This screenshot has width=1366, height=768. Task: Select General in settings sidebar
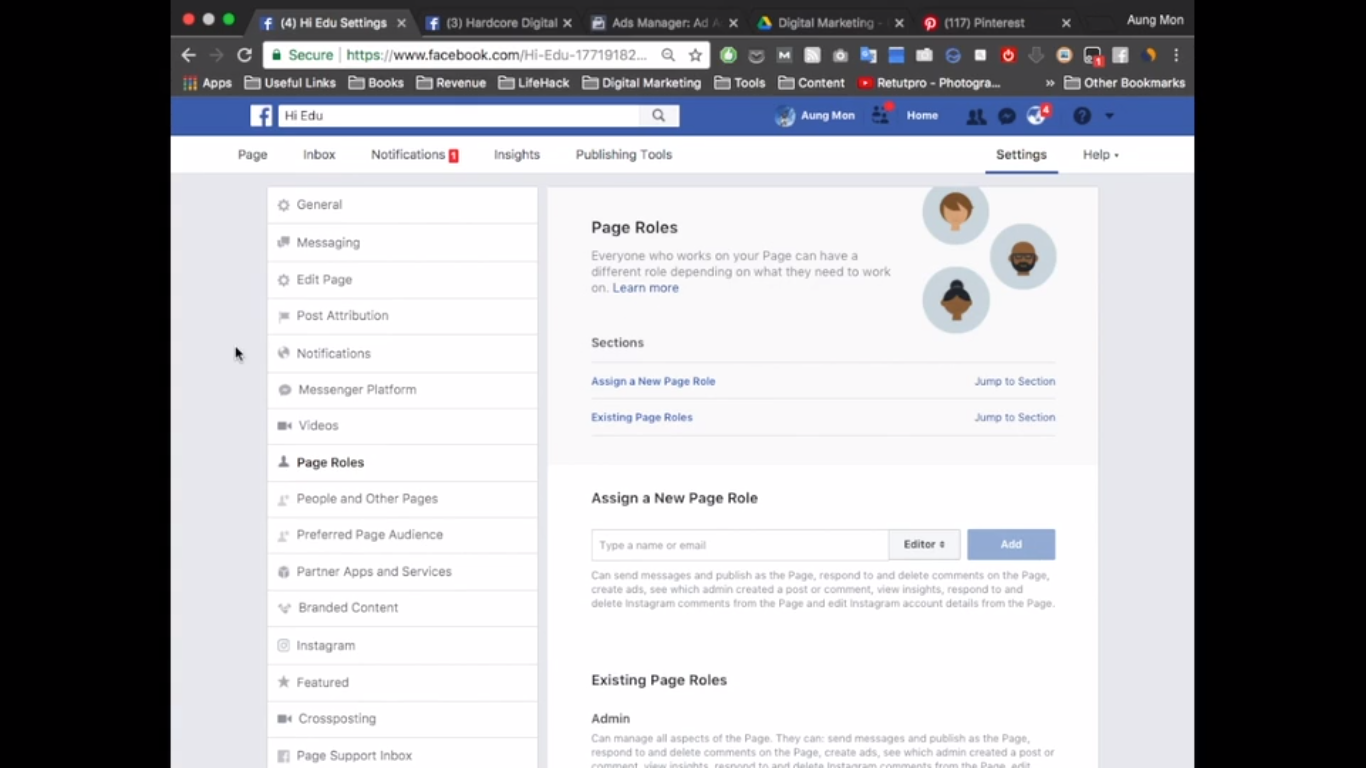point(402,205)
